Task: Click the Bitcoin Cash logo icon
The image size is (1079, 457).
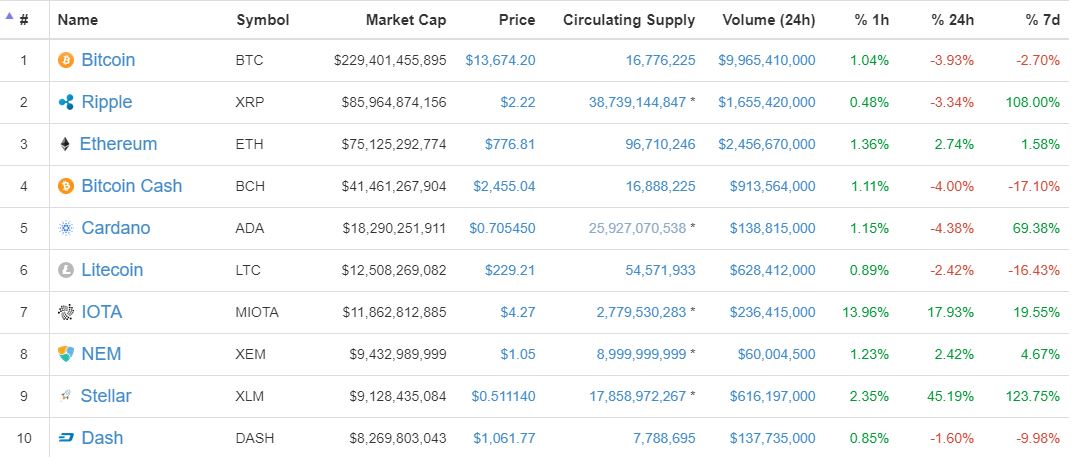Action: click(66, 186)
